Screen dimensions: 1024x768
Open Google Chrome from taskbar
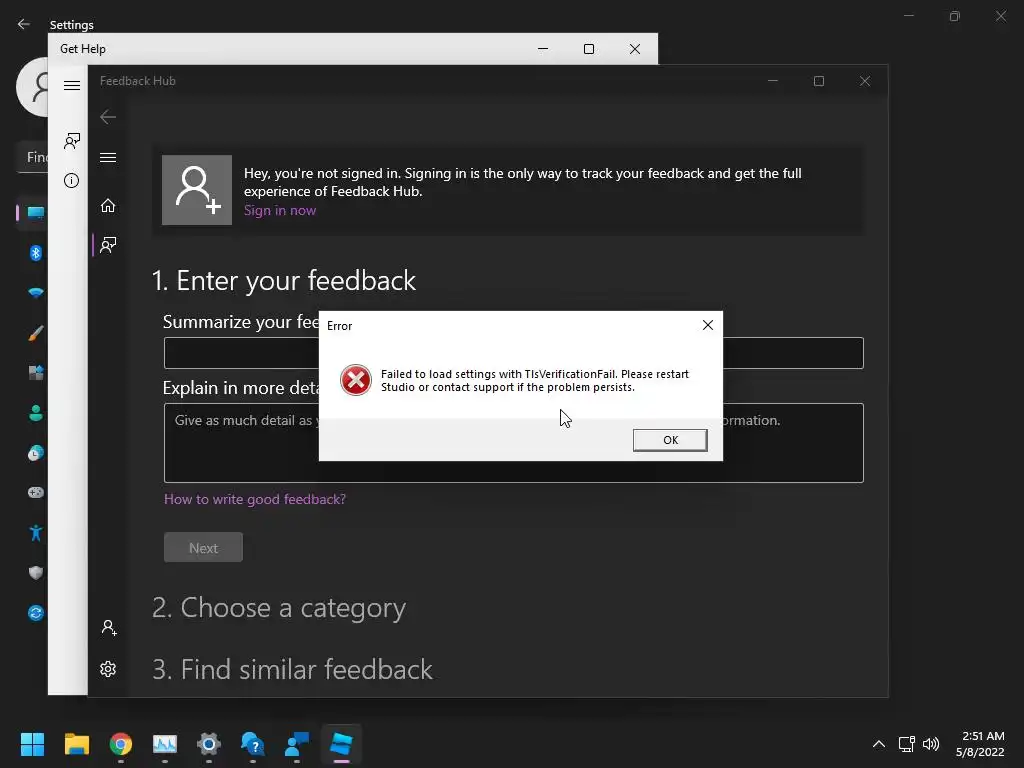coord(120,744)
